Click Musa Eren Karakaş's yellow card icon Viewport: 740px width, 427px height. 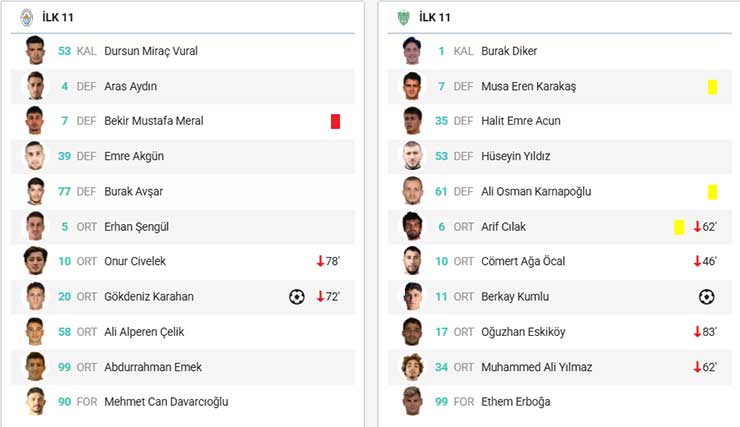(x=712, y=87)
